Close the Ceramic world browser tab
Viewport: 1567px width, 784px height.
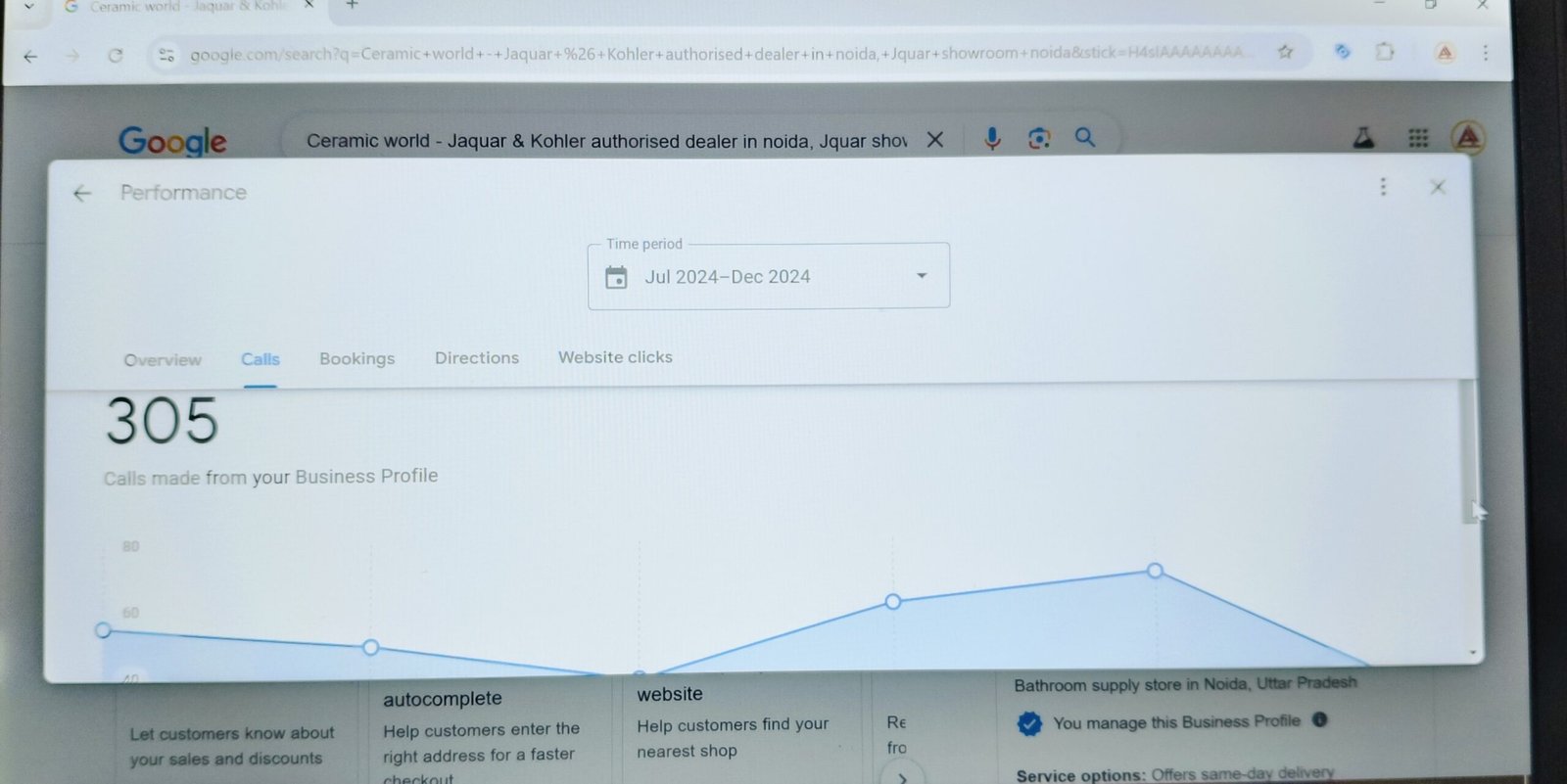click(x=309, y=5)
